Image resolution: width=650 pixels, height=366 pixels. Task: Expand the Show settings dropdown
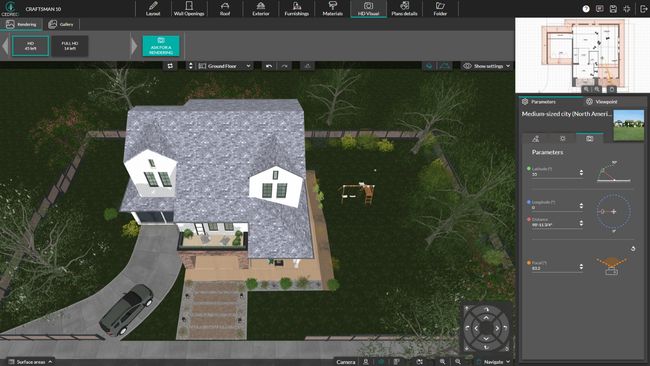pos(486,66)
